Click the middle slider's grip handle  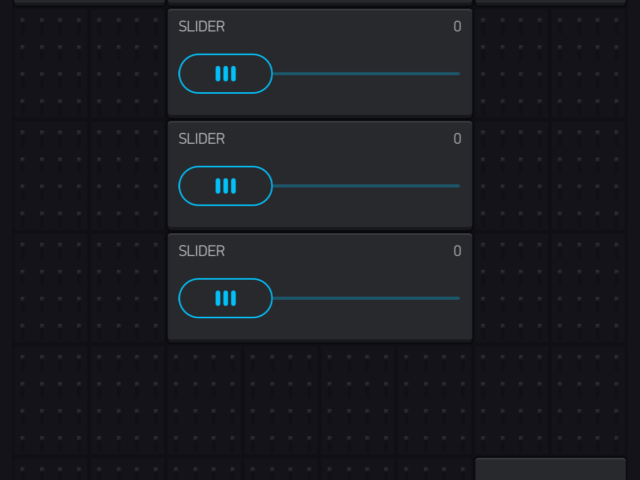(x=225, y=186)
